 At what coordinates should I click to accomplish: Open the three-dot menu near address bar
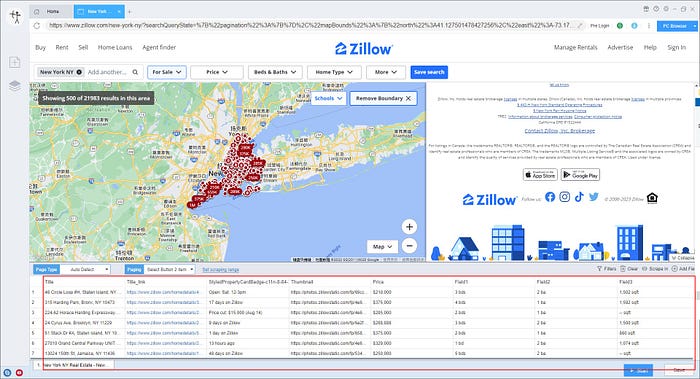point(649,26)
